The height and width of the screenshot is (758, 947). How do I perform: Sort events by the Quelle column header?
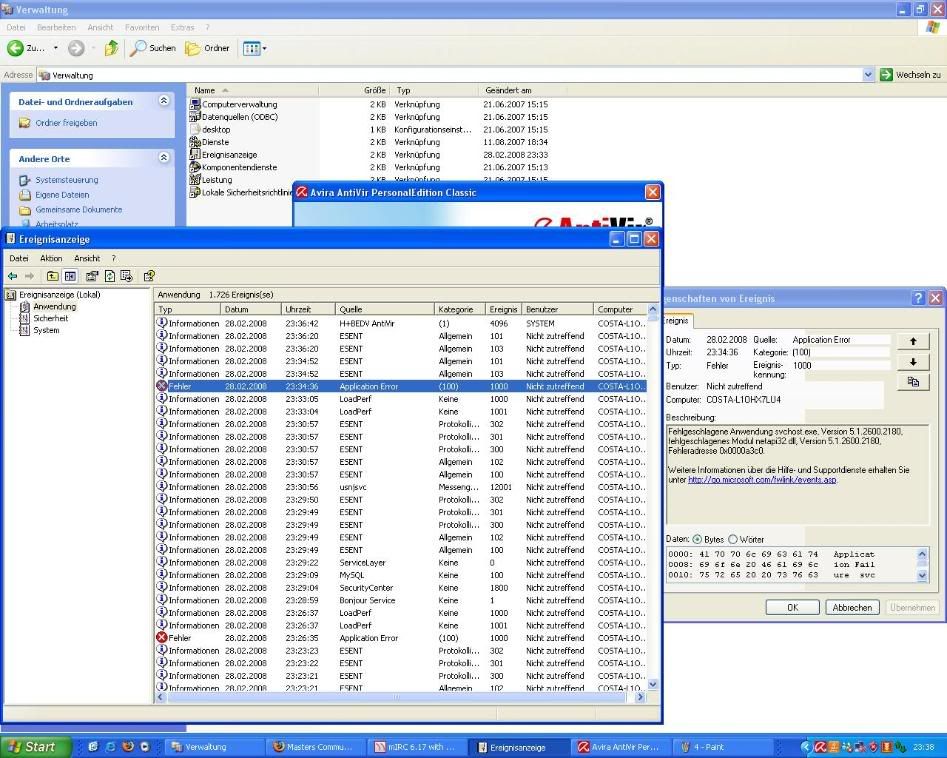384,309
